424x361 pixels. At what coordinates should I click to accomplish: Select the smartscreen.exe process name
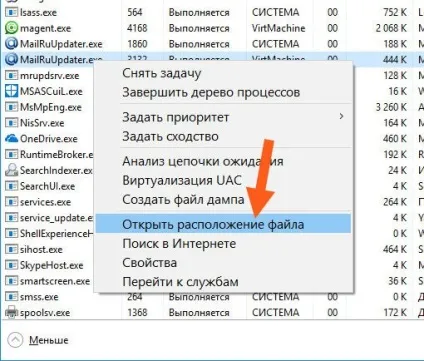(55, 281)
